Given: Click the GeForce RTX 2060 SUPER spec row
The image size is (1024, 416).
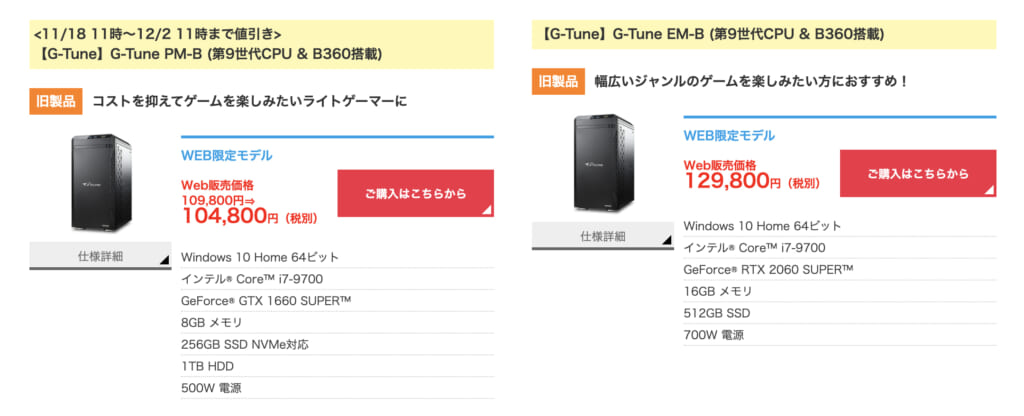Looking at the screenshot, I should click(840, 270).
